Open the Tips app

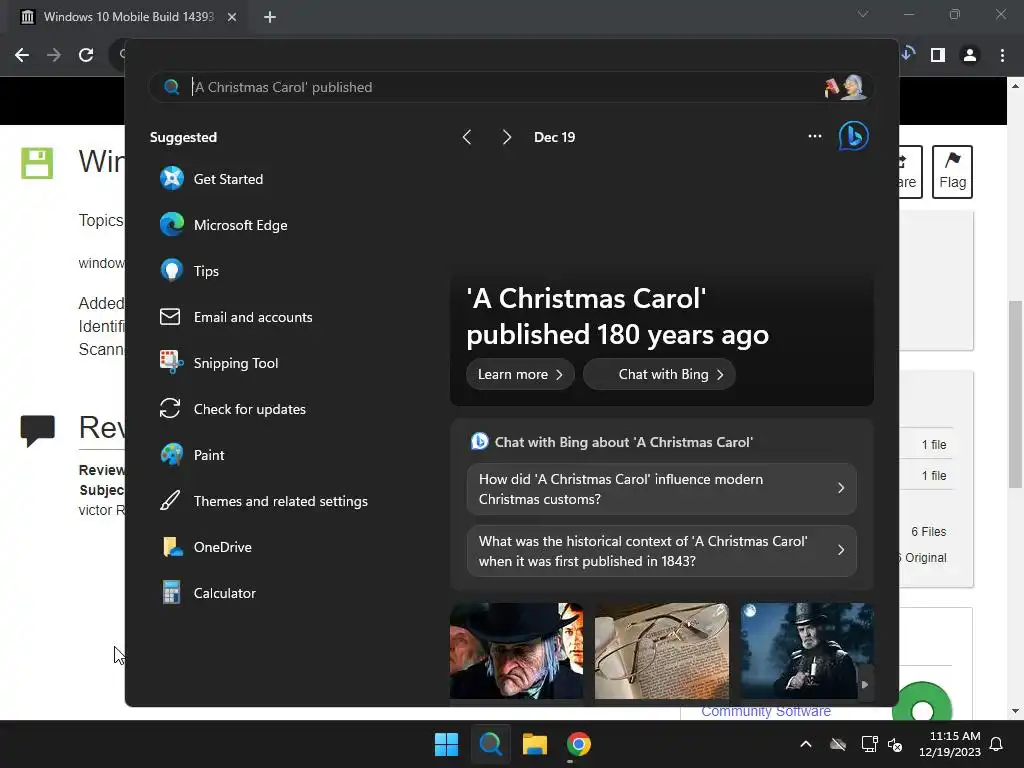pos(189,270)
